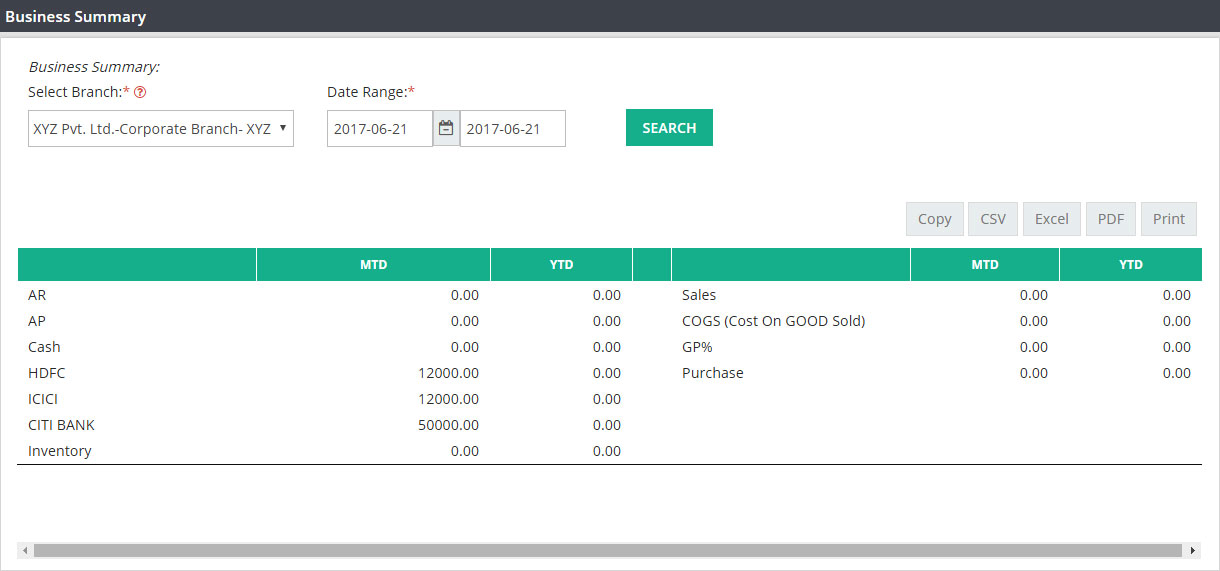The width and height of the screenshot is (1220, 571).
Task: Open the date range calendar icon
Action: click(x=446, y=128)
